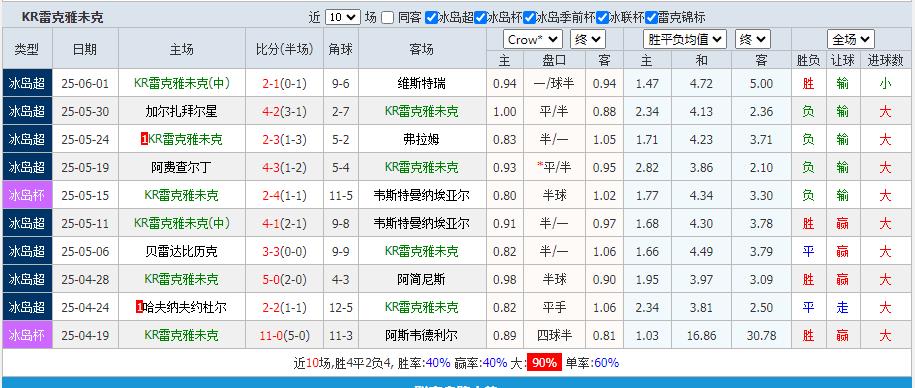915x388 pixels.
Task: Uncheck the 冰岛超 league filter
Action: click(431, 18)
